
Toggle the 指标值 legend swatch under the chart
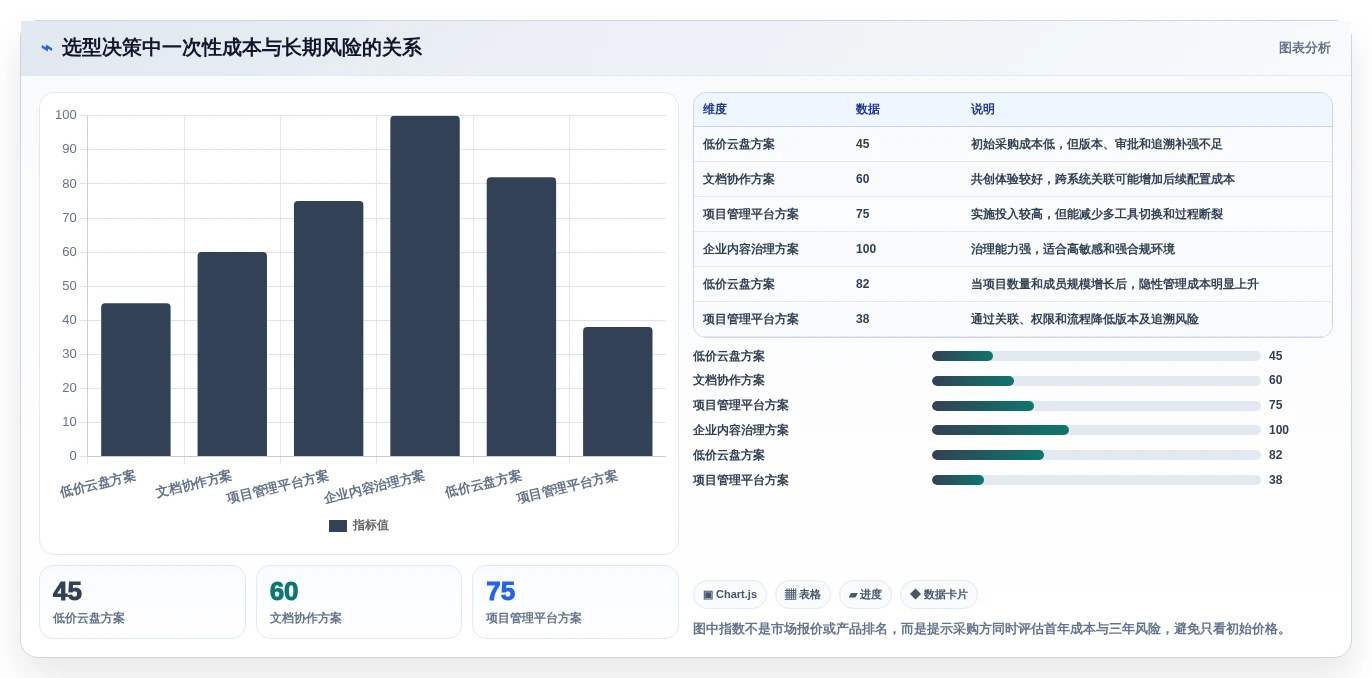[x=338, y=526]
